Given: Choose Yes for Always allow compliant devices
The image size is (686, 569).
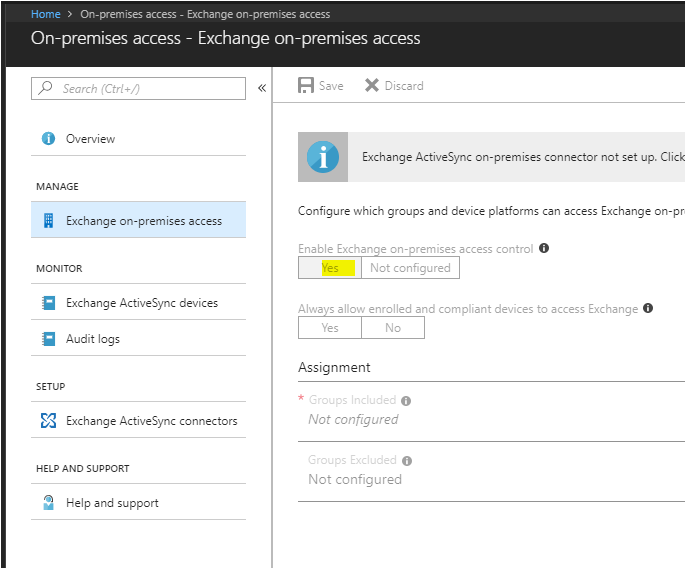Looking at the screenshot, I should (330, 328).
